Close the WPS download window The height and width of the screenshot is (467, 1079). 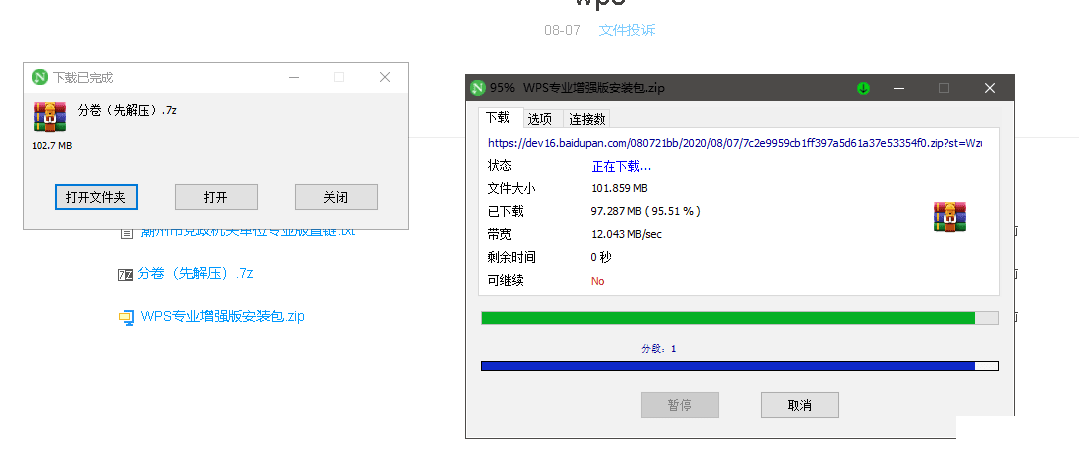[x=990, y=88]
